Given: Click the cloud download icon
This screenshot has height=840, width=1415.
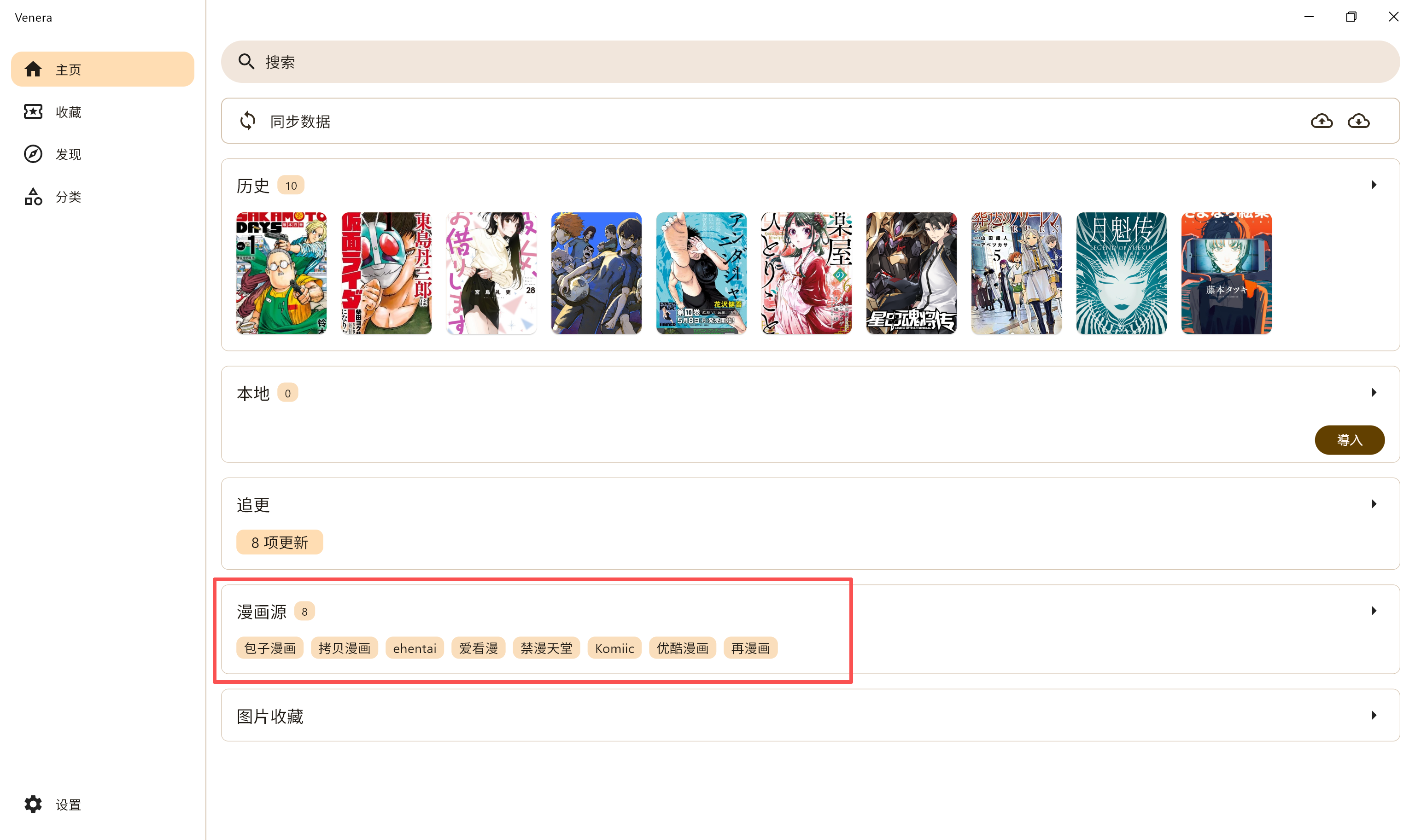Looking at the screenshot, I should coord(1358,121).
